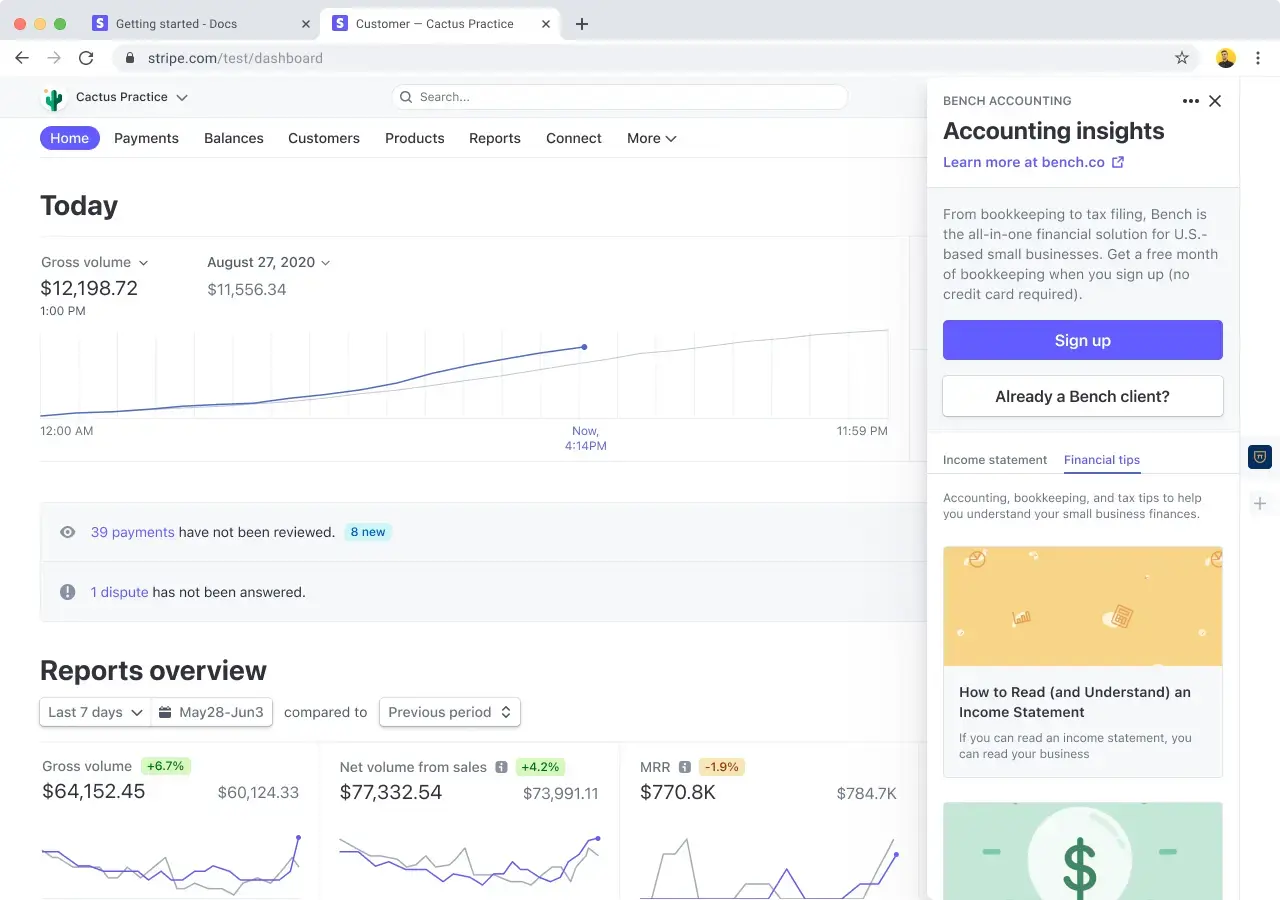Click the browser address bar URL
The width and height of the screenshot is (1280, 900).
point(235,58)
